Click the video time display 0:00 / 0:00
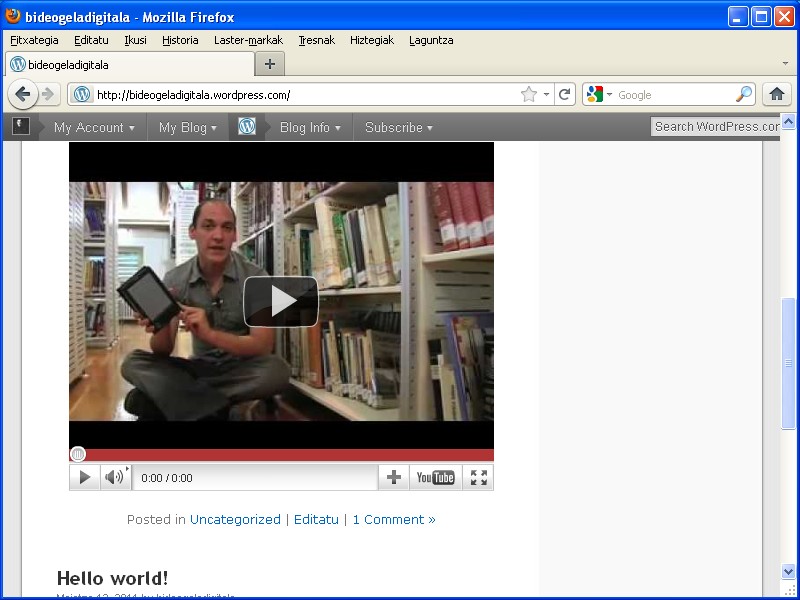This screenshot has height=600, width=800. tap(167, 478)
